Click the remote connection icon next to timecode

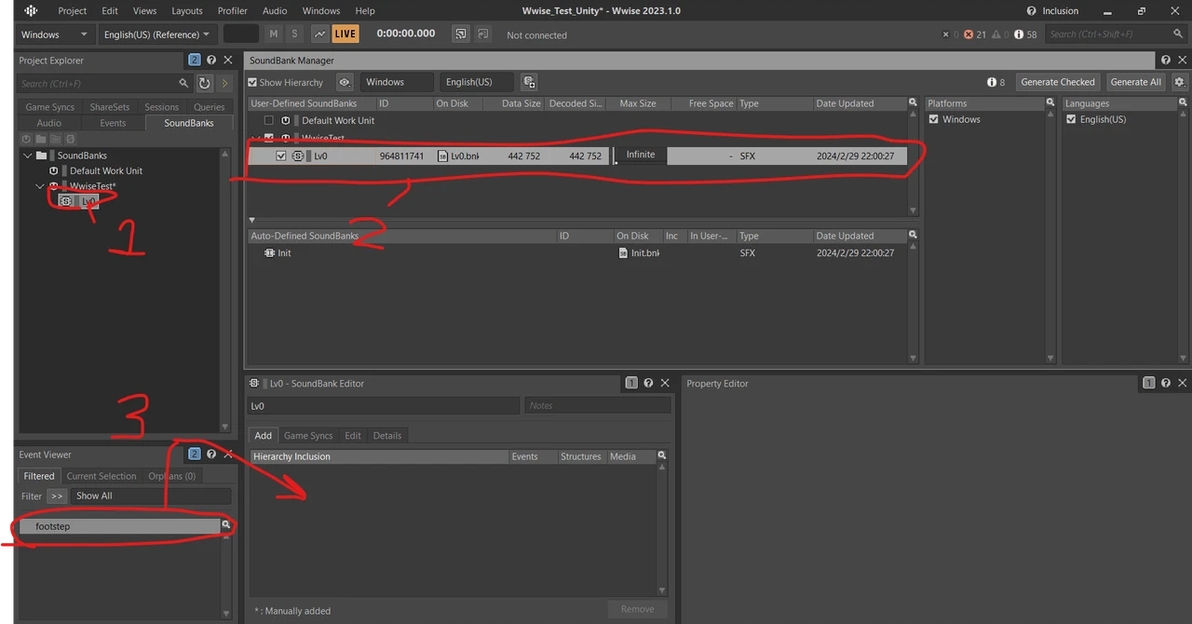tap(461, 34)
